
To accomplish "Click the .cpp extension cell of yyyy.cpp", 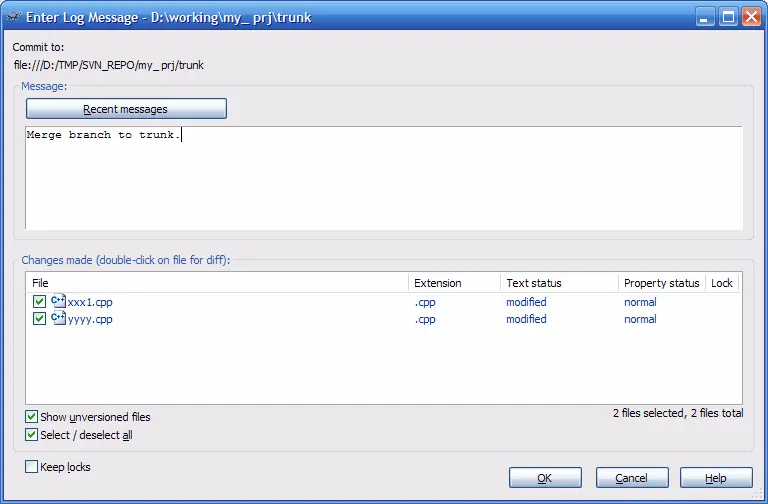I will pos(425,319).
